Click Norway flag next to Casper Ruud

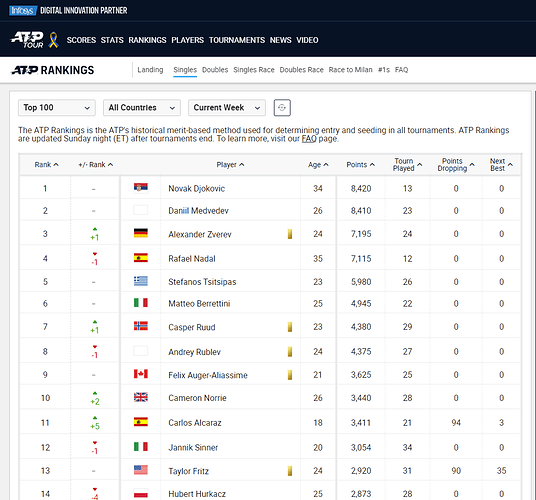click(141, 326)
